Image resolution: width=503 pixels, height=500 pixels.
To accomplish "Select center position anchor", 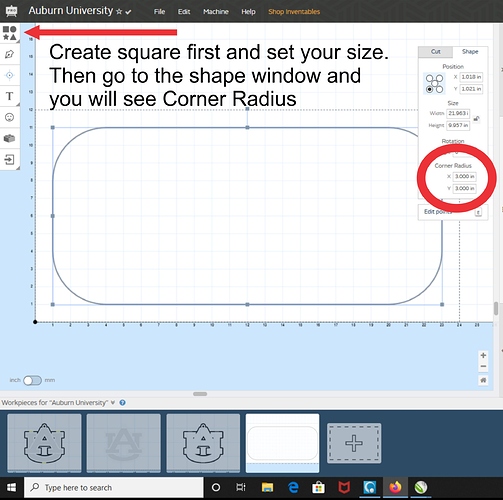I will 435,84.
